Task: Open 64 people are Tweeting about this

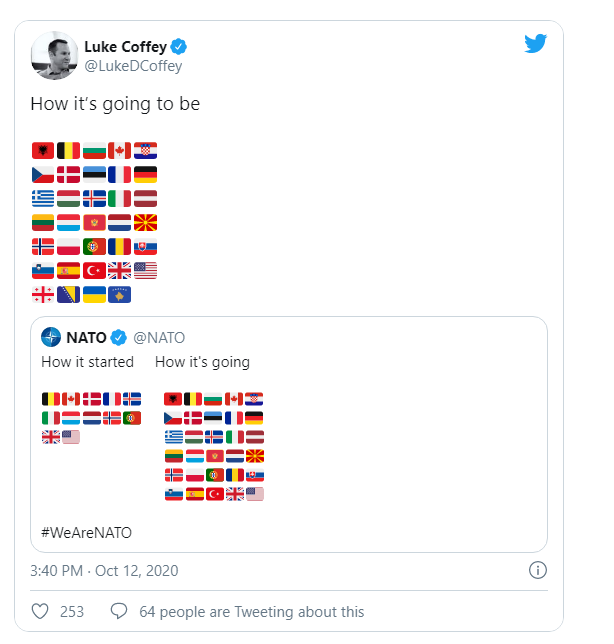Action: pos(251,612)
